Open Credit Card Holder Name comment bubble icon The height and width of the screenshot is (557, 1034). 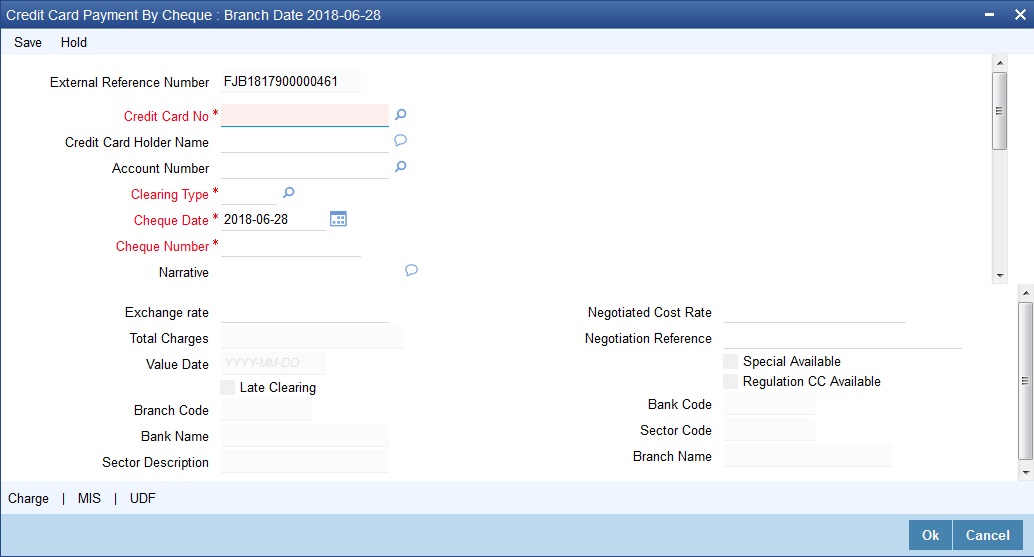(x=400, y=140)
